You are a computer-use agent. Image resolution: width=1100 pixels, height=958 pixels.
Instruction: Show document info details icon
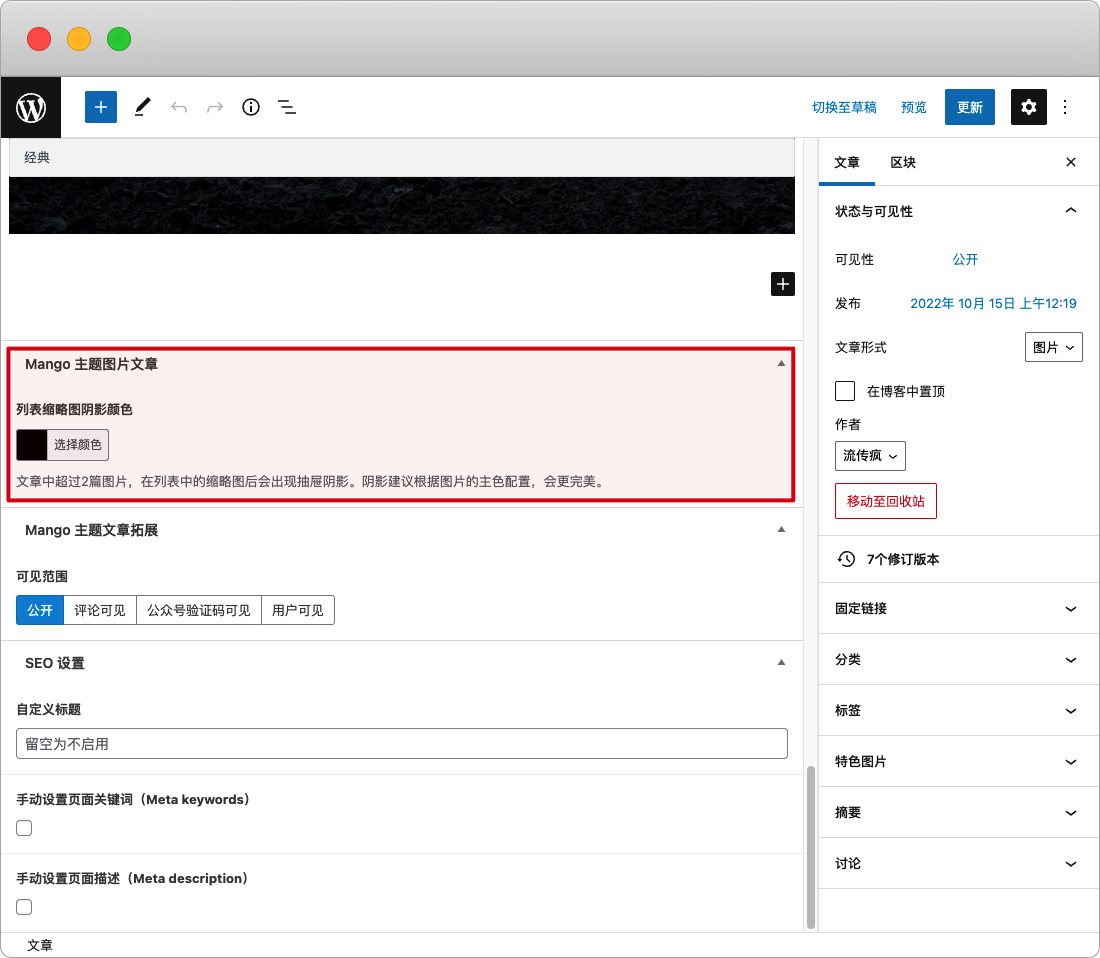(250, 107)
